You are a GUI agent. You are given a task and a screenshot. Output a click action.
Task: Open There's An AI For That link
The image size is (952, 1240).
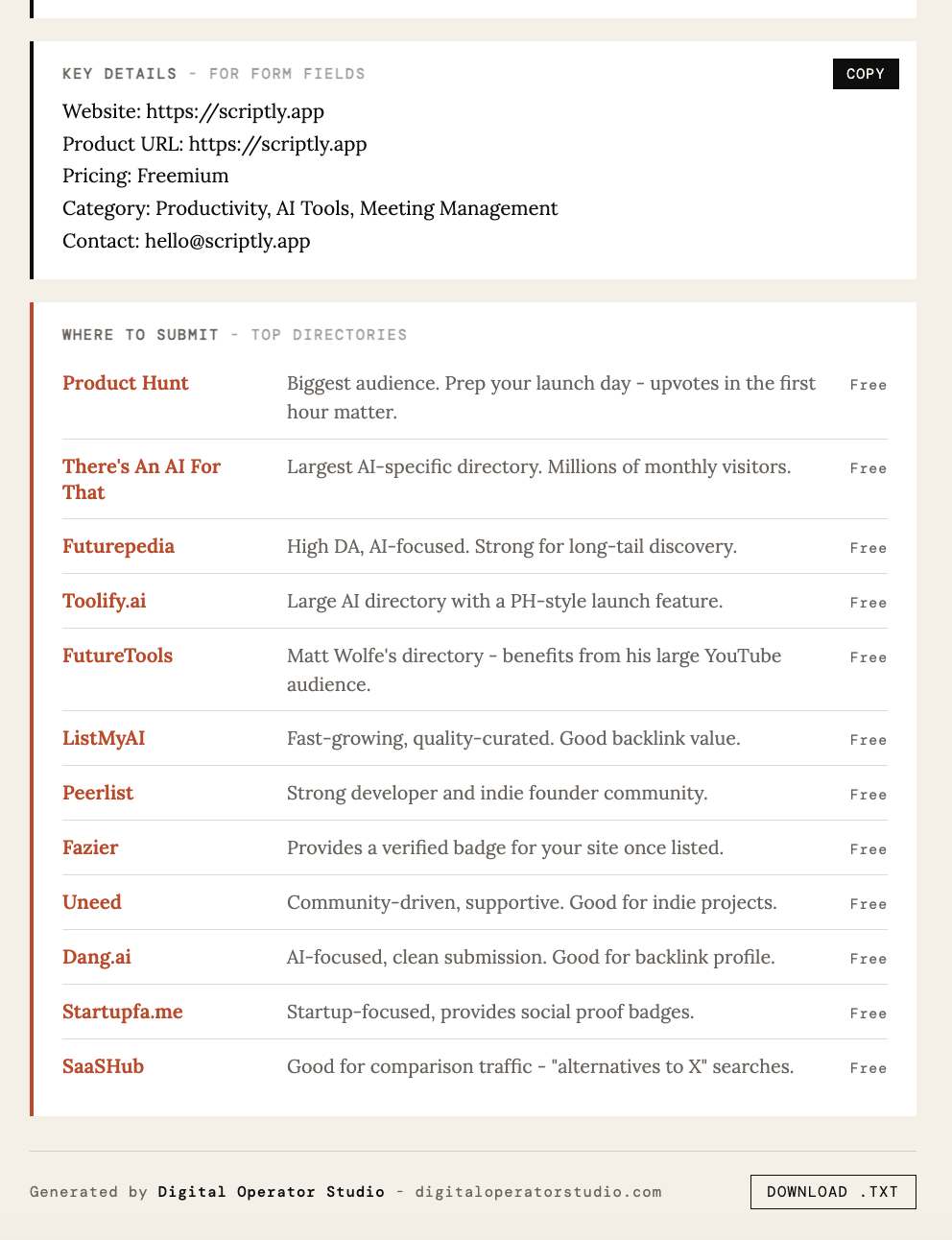point(142,479)
